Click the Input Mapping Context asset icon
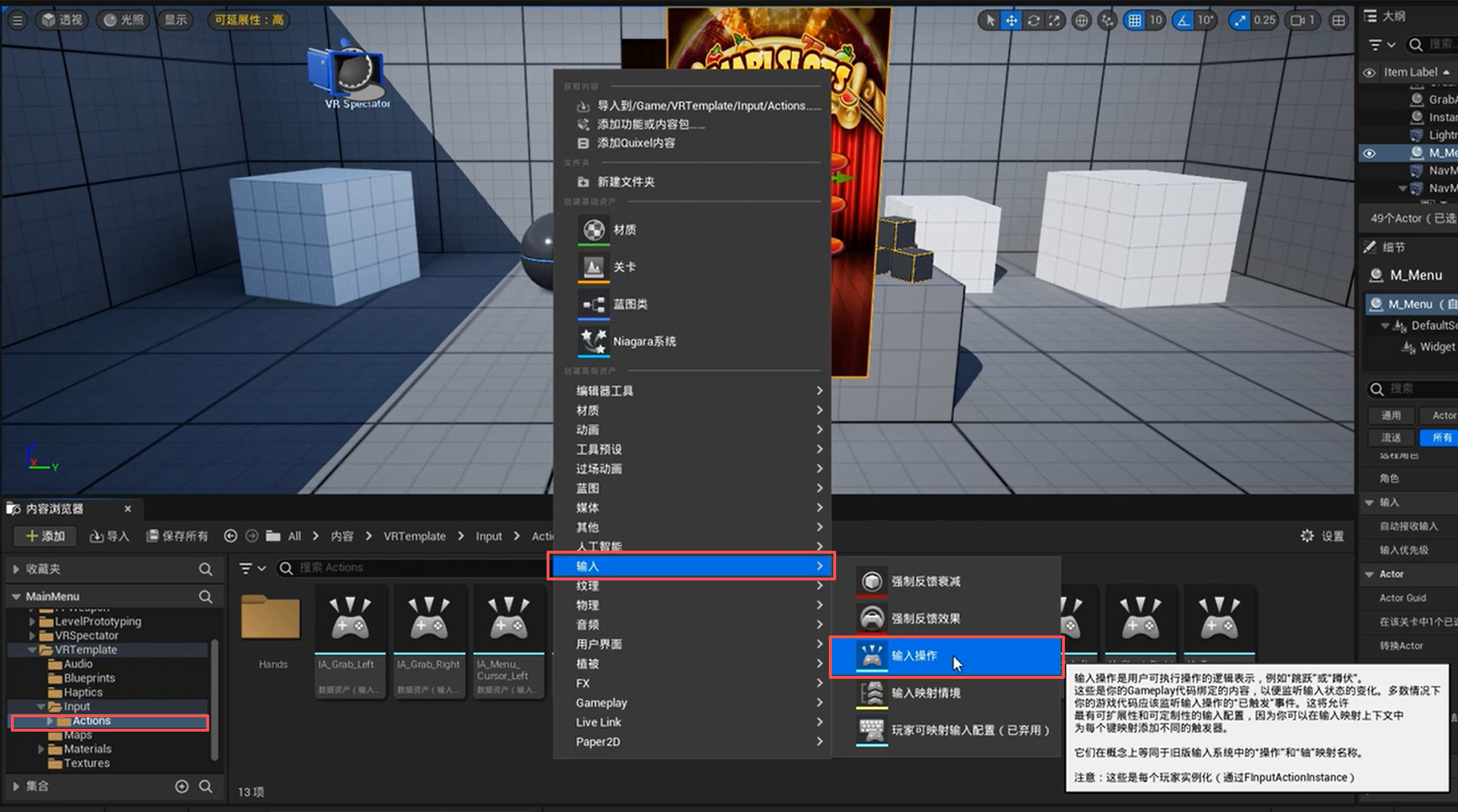1458x812 pixels. 872,693
